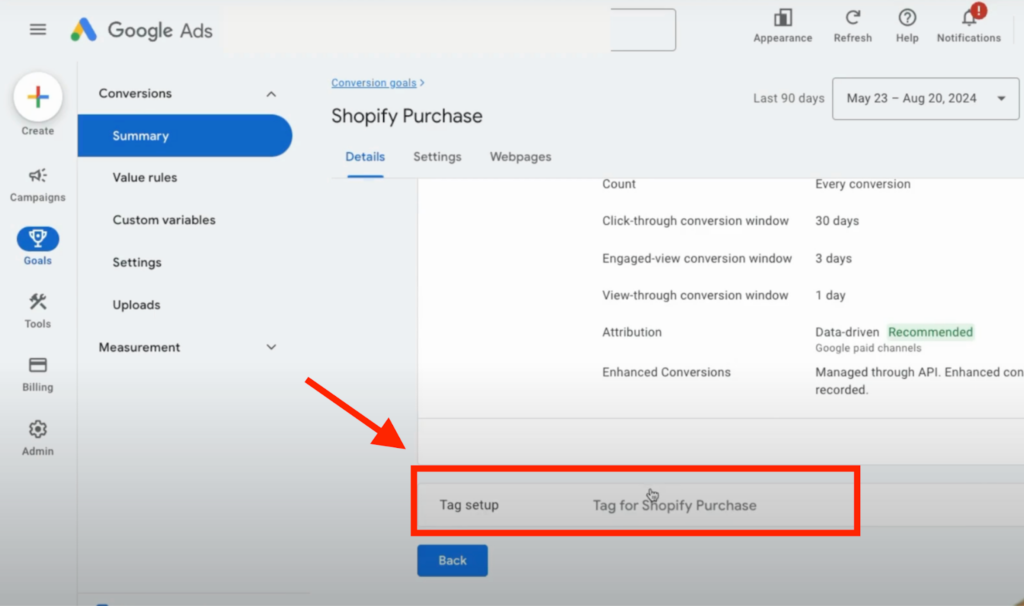
Task: Open the Admin gear icon
Action: pyautogui.click(x=38, y=429)
